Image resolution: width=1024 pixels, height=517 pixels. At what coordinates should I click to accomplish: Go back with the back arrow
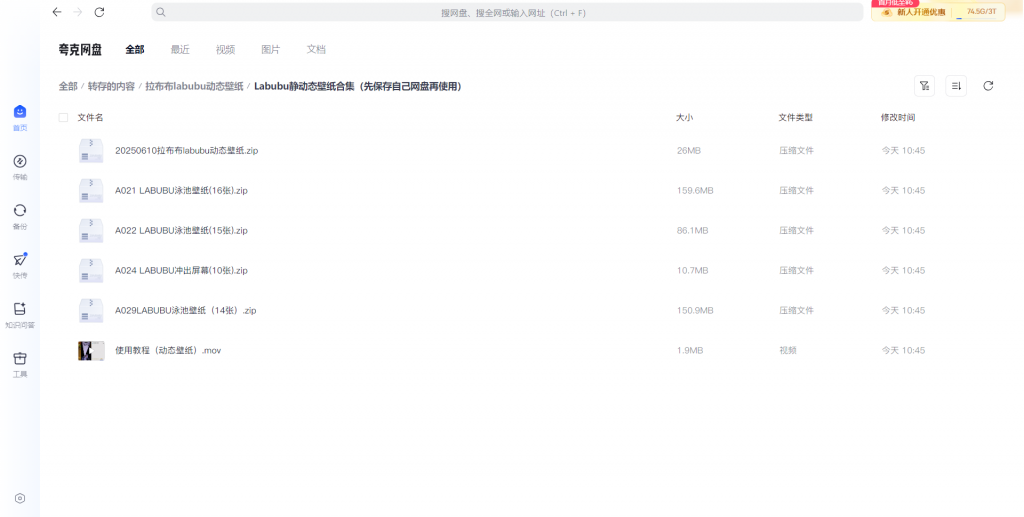click(x=57, y=12)
